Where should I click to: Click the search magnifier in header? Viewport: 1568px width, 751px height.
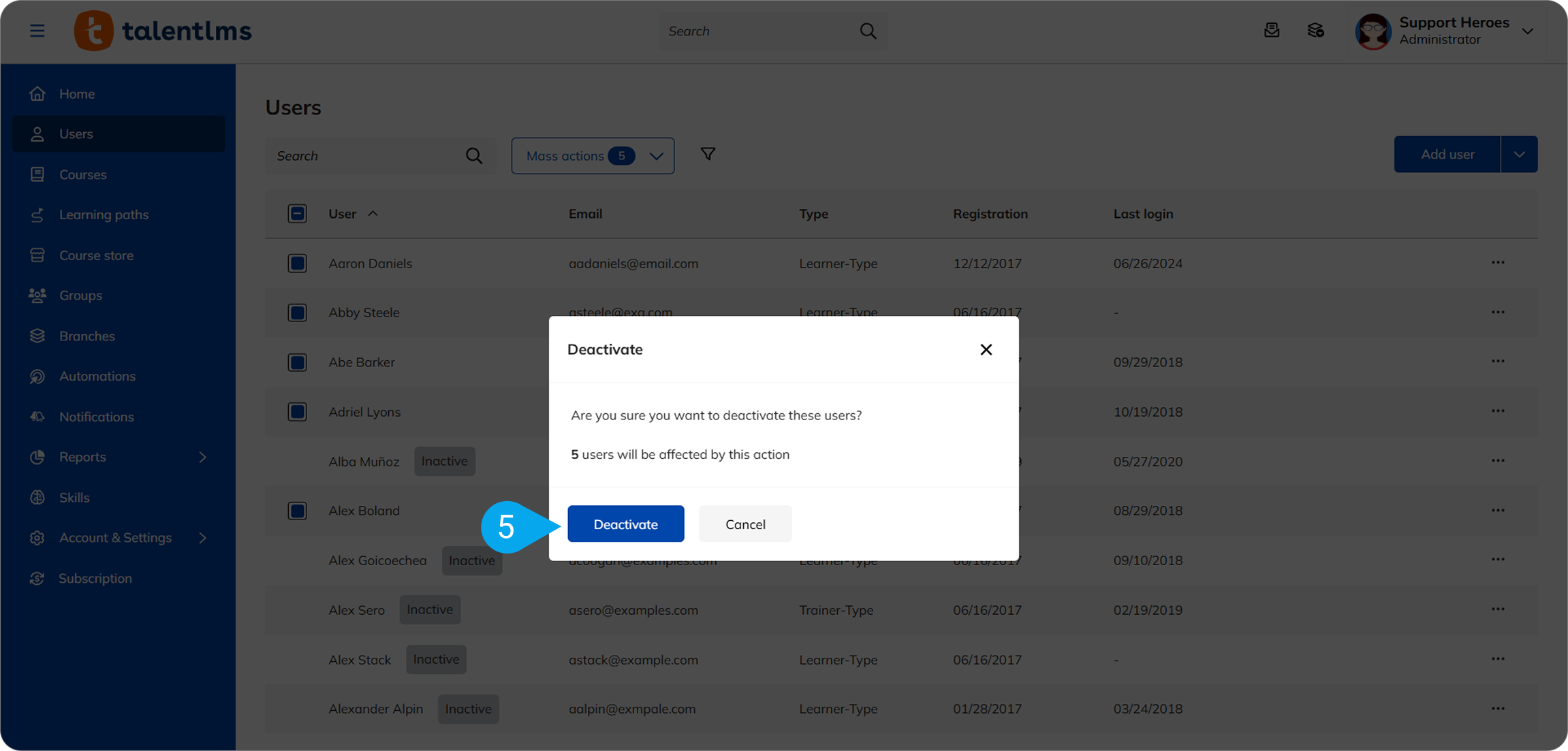point(868,31)
